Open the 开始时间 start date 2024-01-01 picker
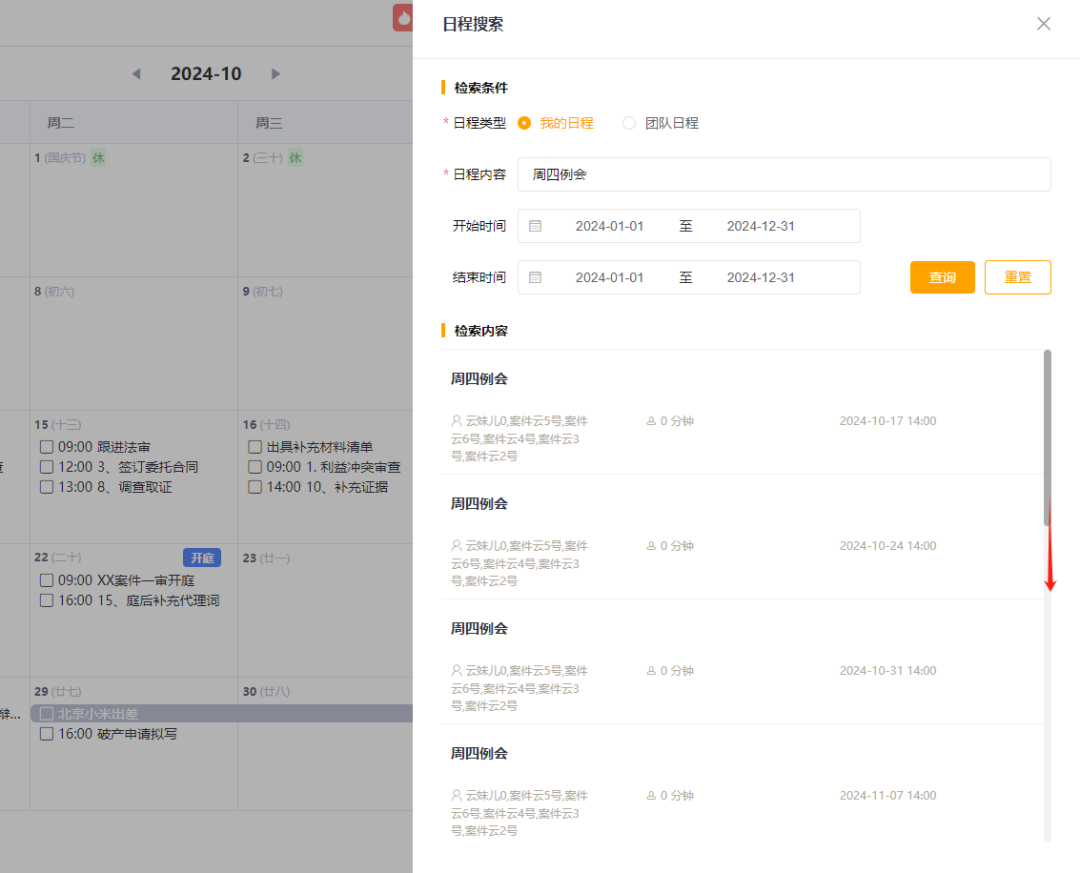 pos(609,226)
